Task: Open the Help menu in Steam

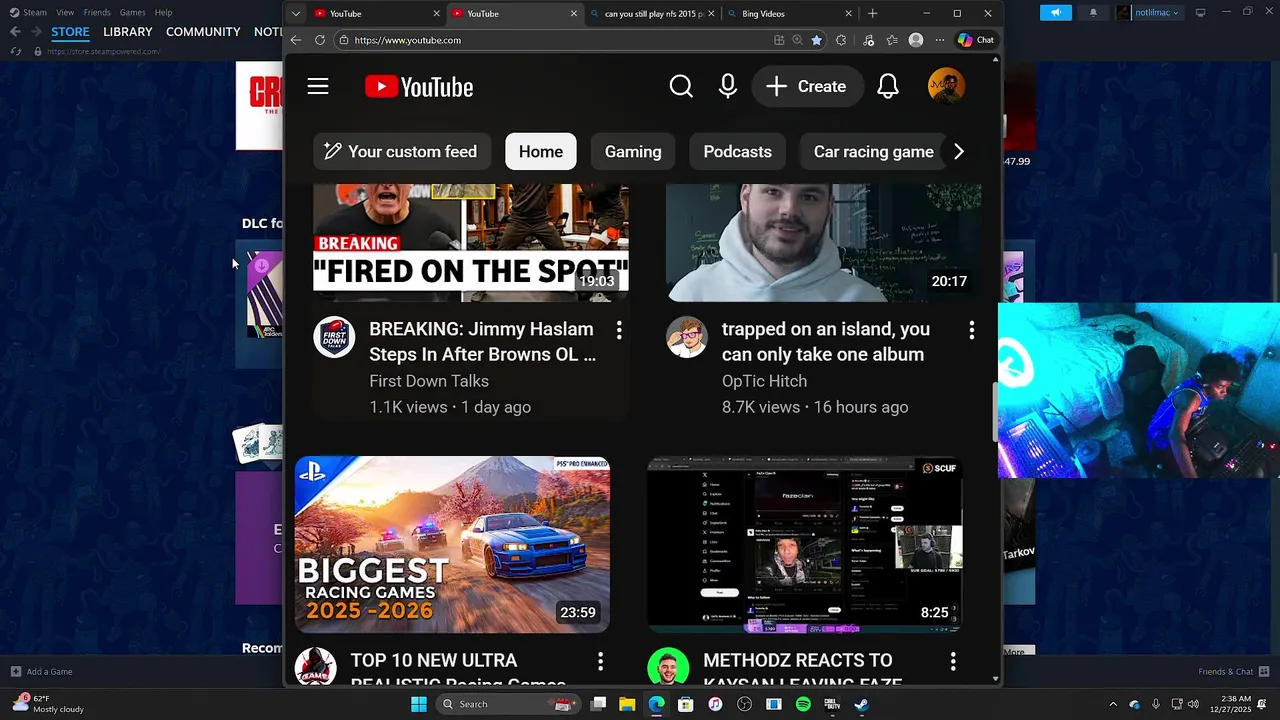Action: pyautogui.click(x=163, y=12)
